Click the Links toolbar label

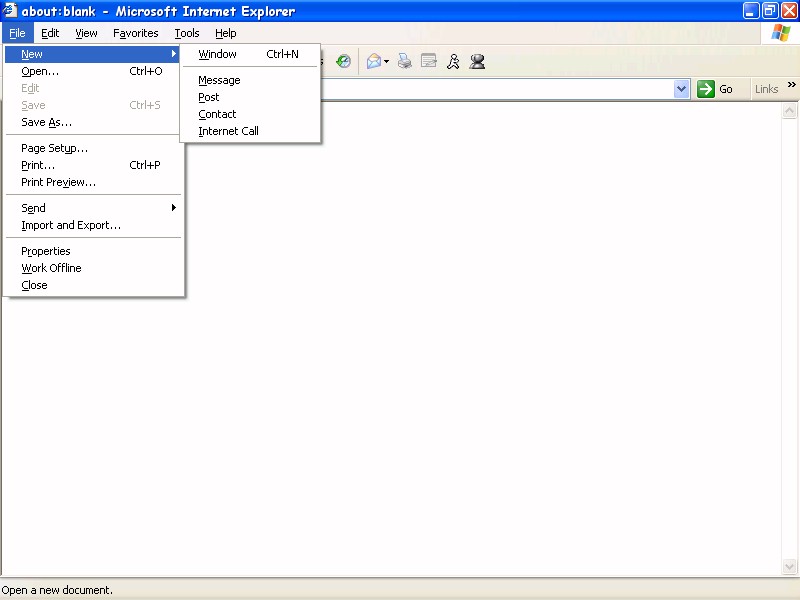[766, 89]
